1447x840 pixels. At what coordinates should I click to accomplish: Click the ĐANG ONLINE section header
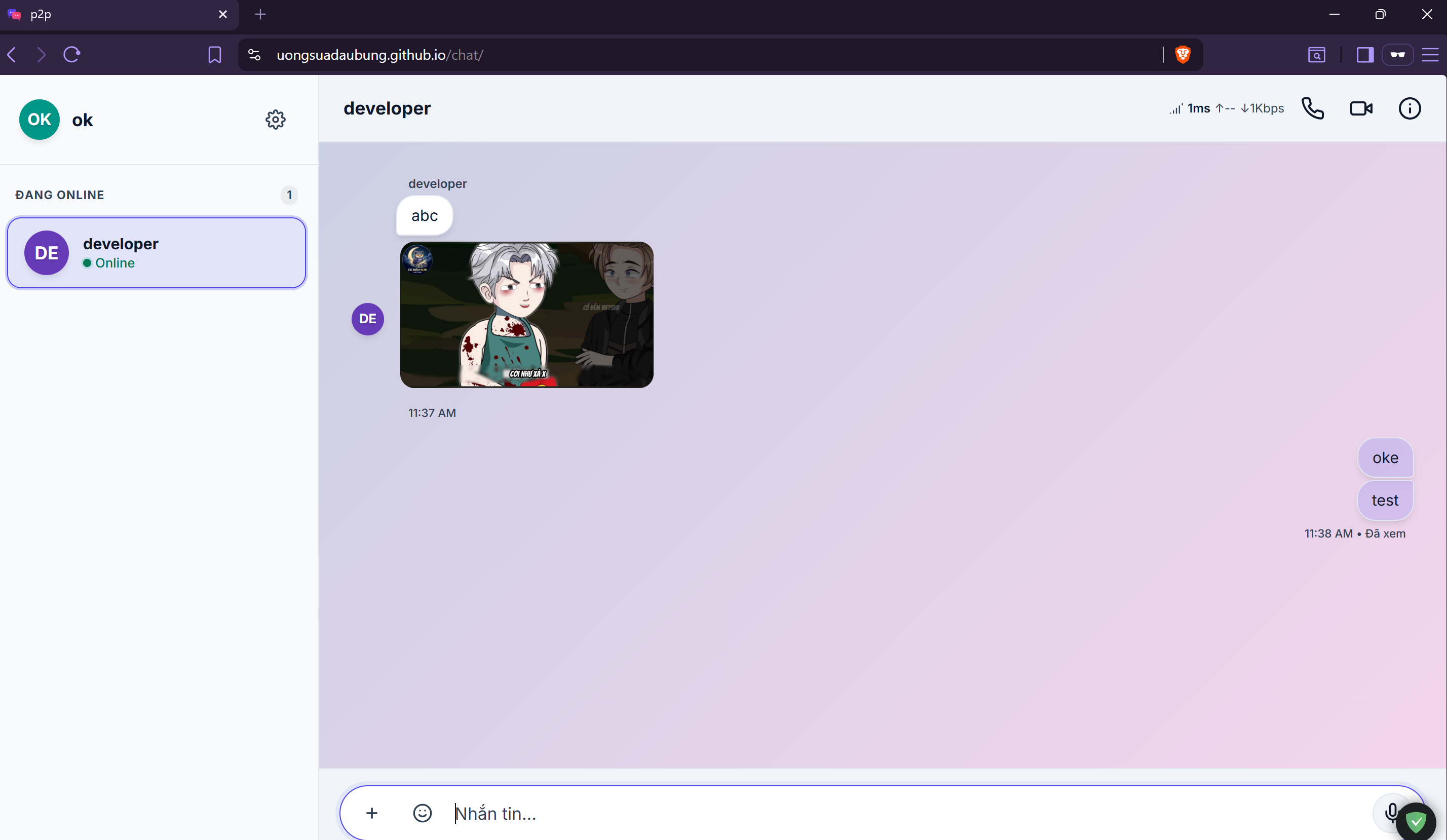(x=60, y=195)
